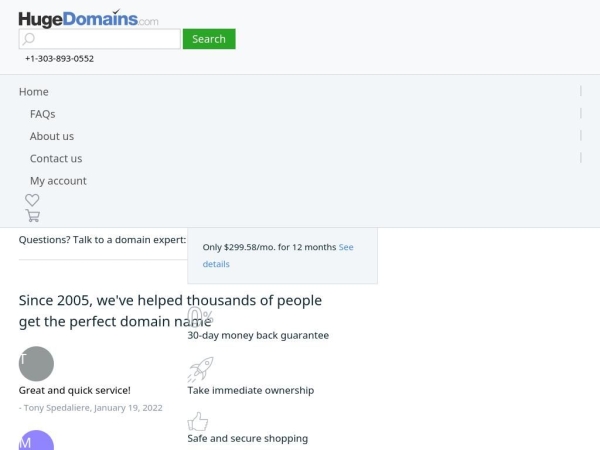Open the About us page
Screen dimensions: 600x450
tap(52, 136)
